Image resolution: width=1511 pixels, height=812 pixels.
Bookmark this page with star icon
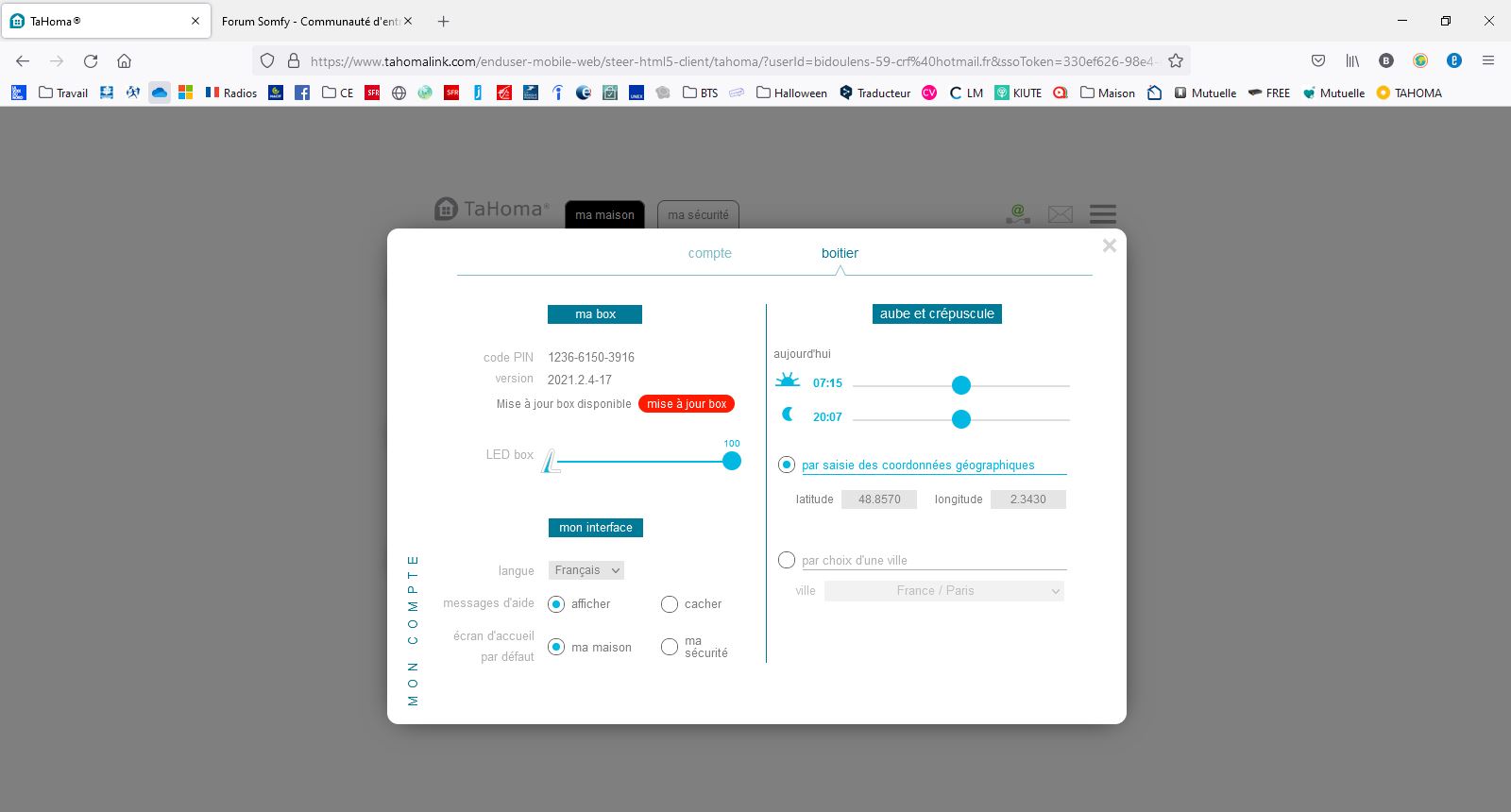point(1176,61)
